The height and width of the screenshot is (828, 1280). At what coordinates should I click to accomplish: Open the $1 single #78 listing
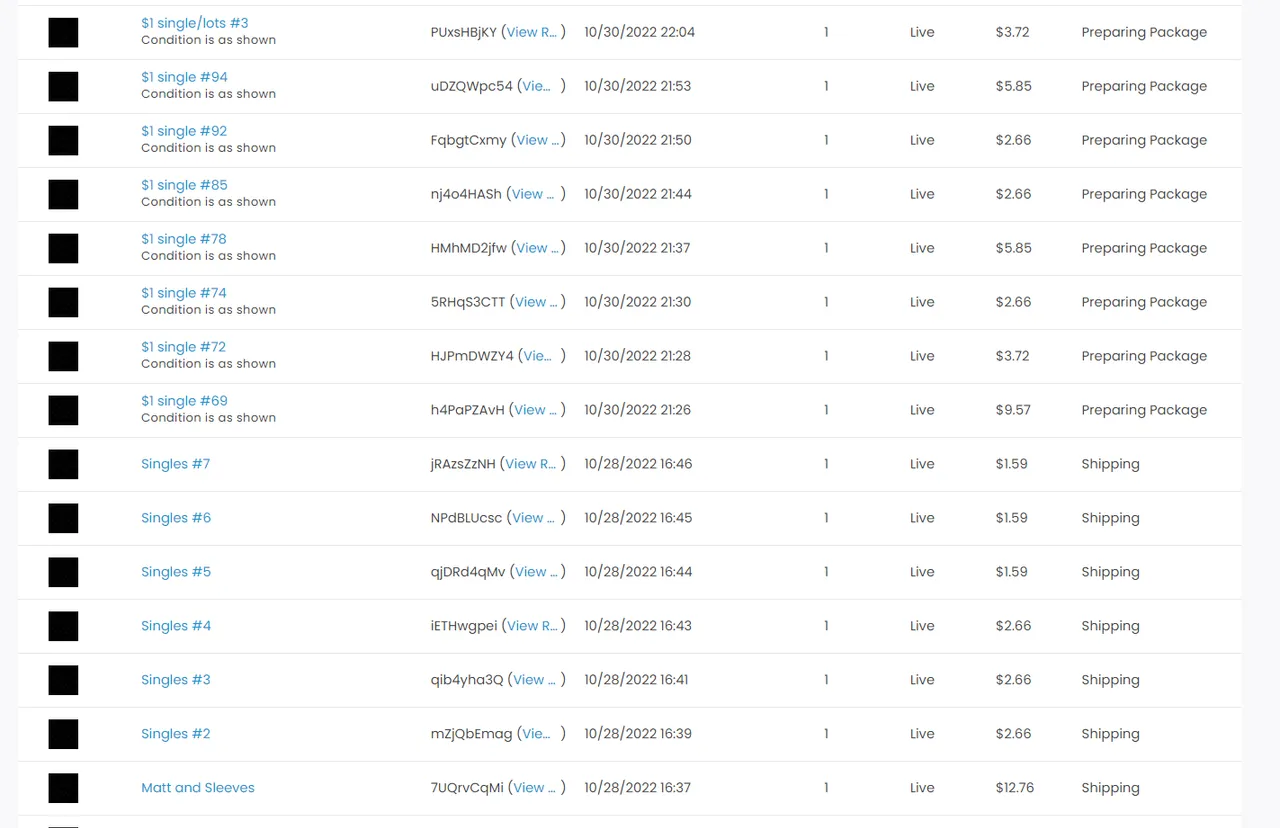[x=184, y=239]
